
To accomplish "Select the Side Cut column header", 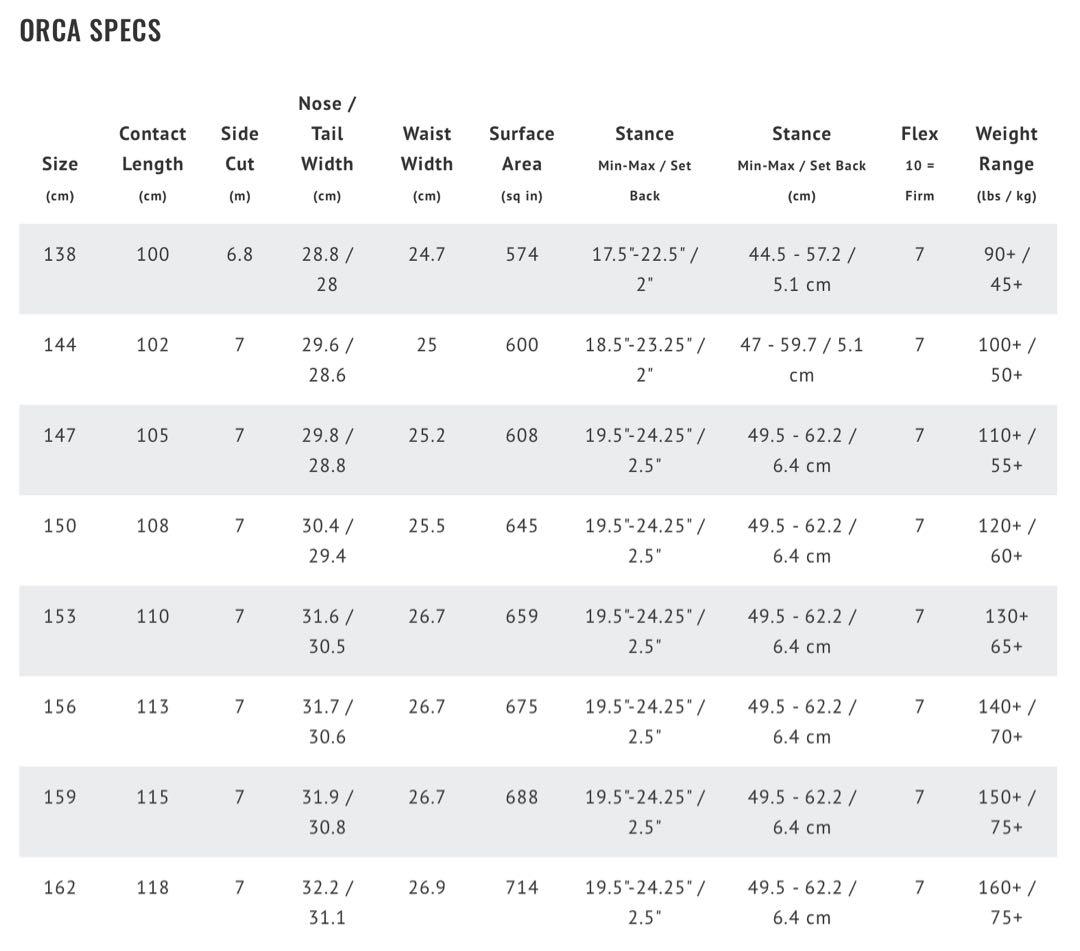I will pyautogui.click(x=239, y=149).
